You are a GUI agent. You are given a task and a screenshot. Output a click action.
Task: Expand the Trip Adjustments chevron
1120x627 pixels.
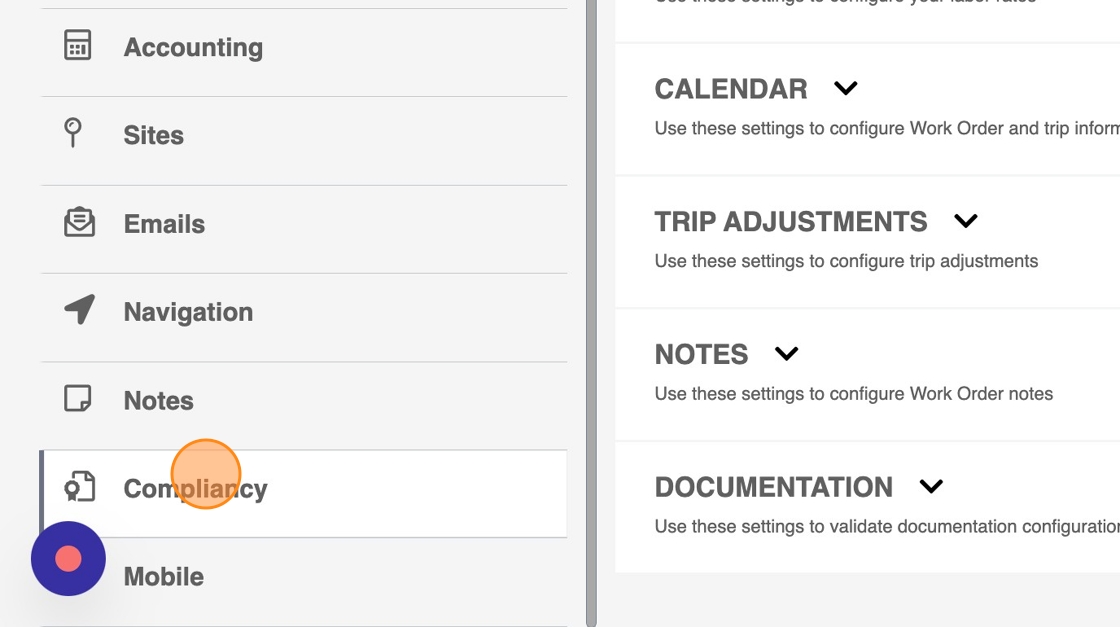[965, 221]
